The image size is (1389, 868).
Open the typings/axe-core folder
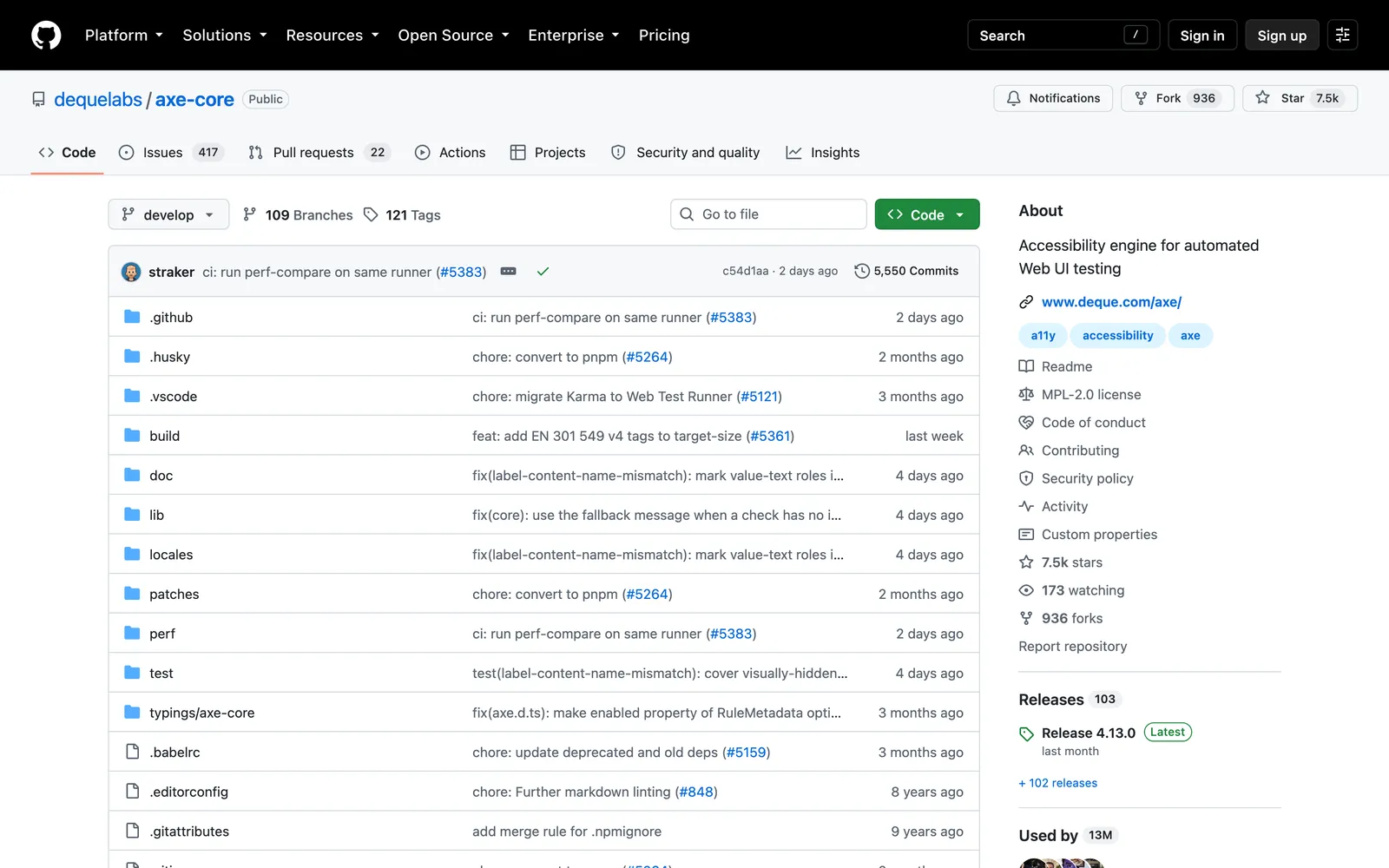click(202, 713)
